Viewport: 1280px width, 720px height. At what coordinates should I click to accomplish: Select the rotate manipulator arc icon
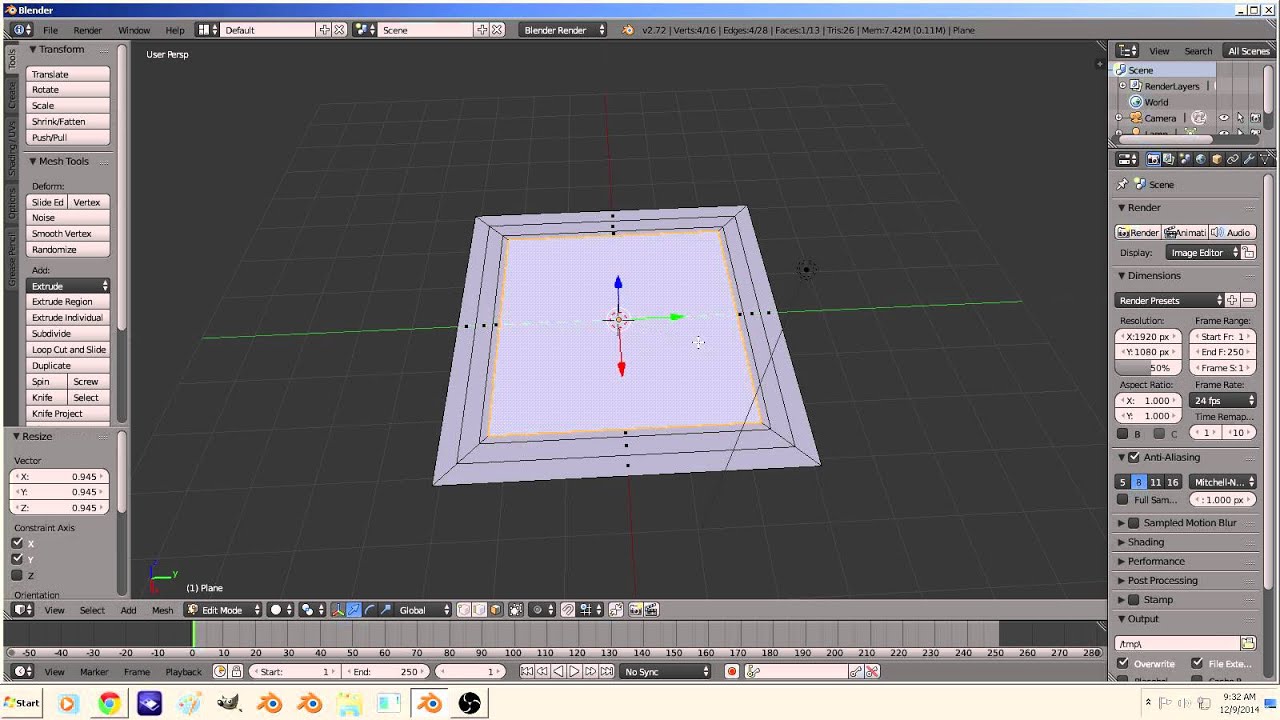pyautogui.click(x=370, y=610)
